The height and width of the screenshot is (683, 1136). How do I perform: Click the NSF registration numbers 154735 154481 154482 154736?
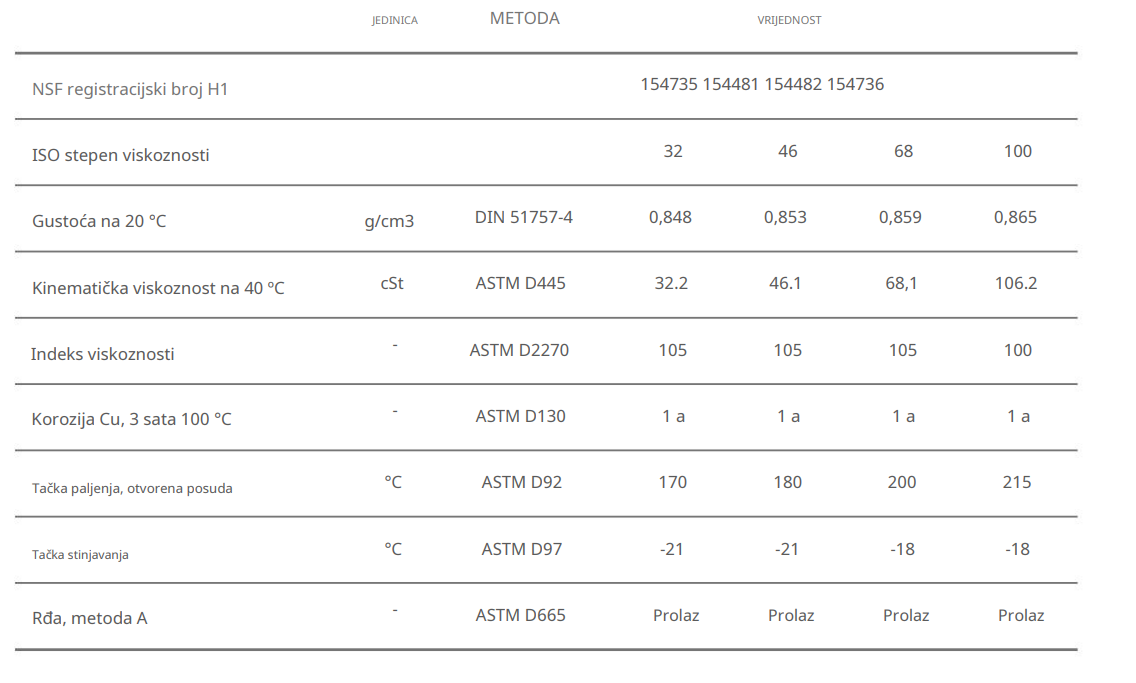click(x=762, y=85)
